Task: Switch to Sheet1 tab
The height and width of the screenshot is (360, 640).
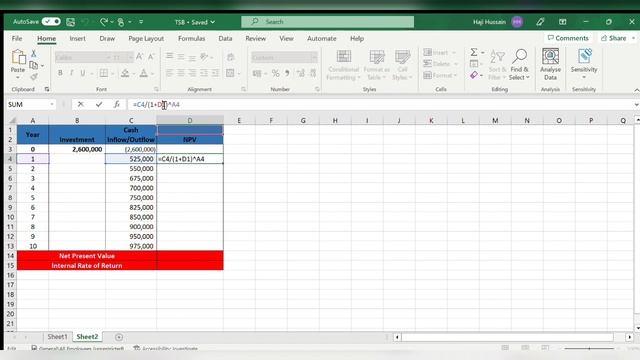Action: point(57,337)
